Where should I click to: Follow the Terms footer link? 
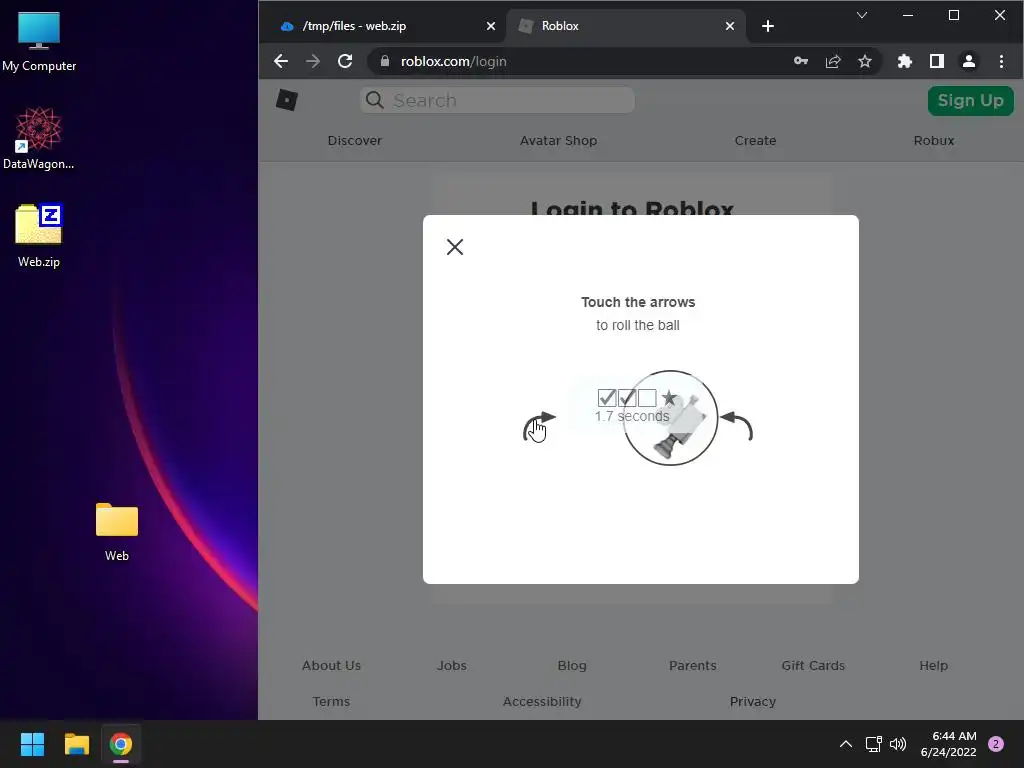click(x=331, y=701)
